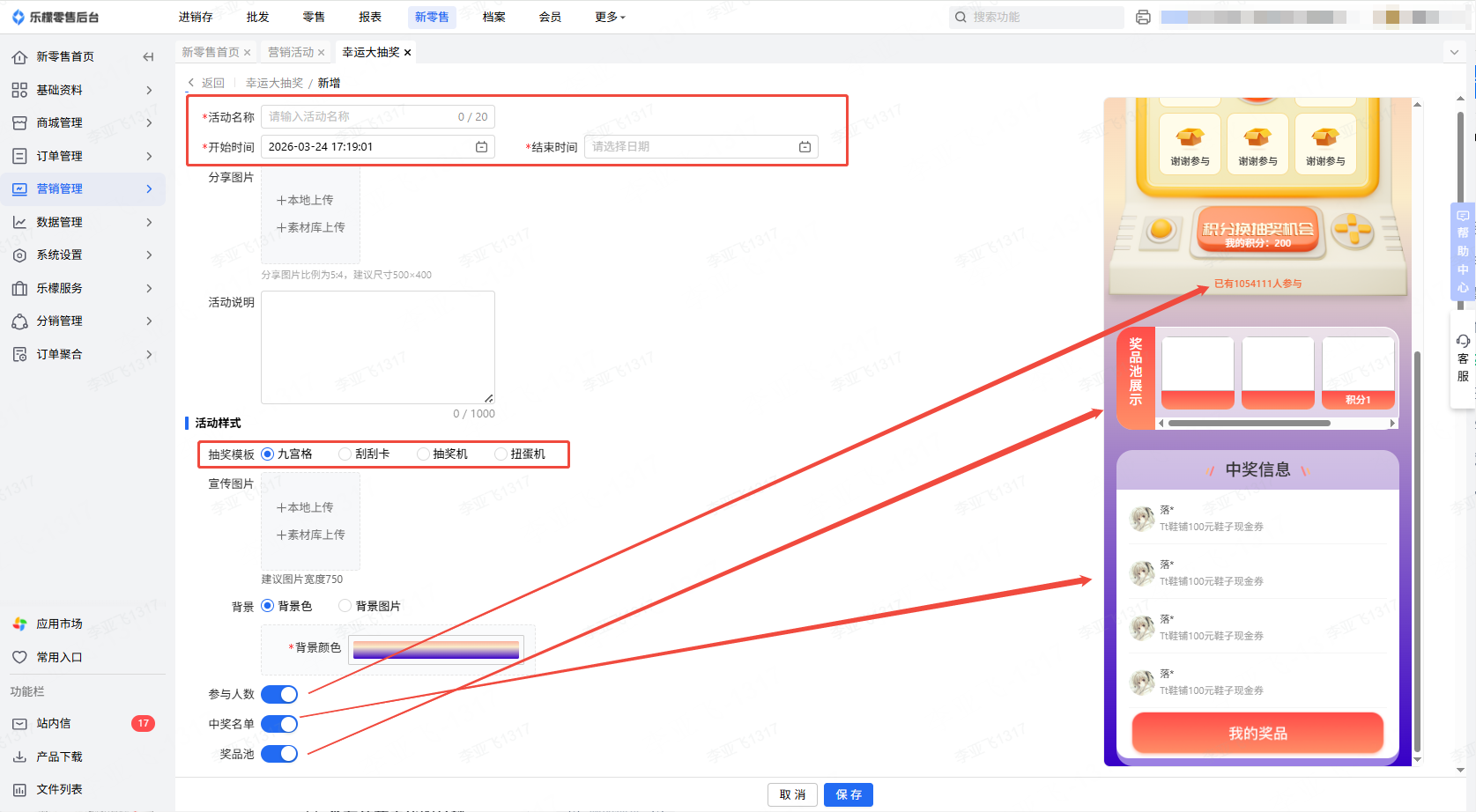Expand the 乐檬服务 submenu chevron
This screenshot has height=812, width=1476.
(149, 288)
